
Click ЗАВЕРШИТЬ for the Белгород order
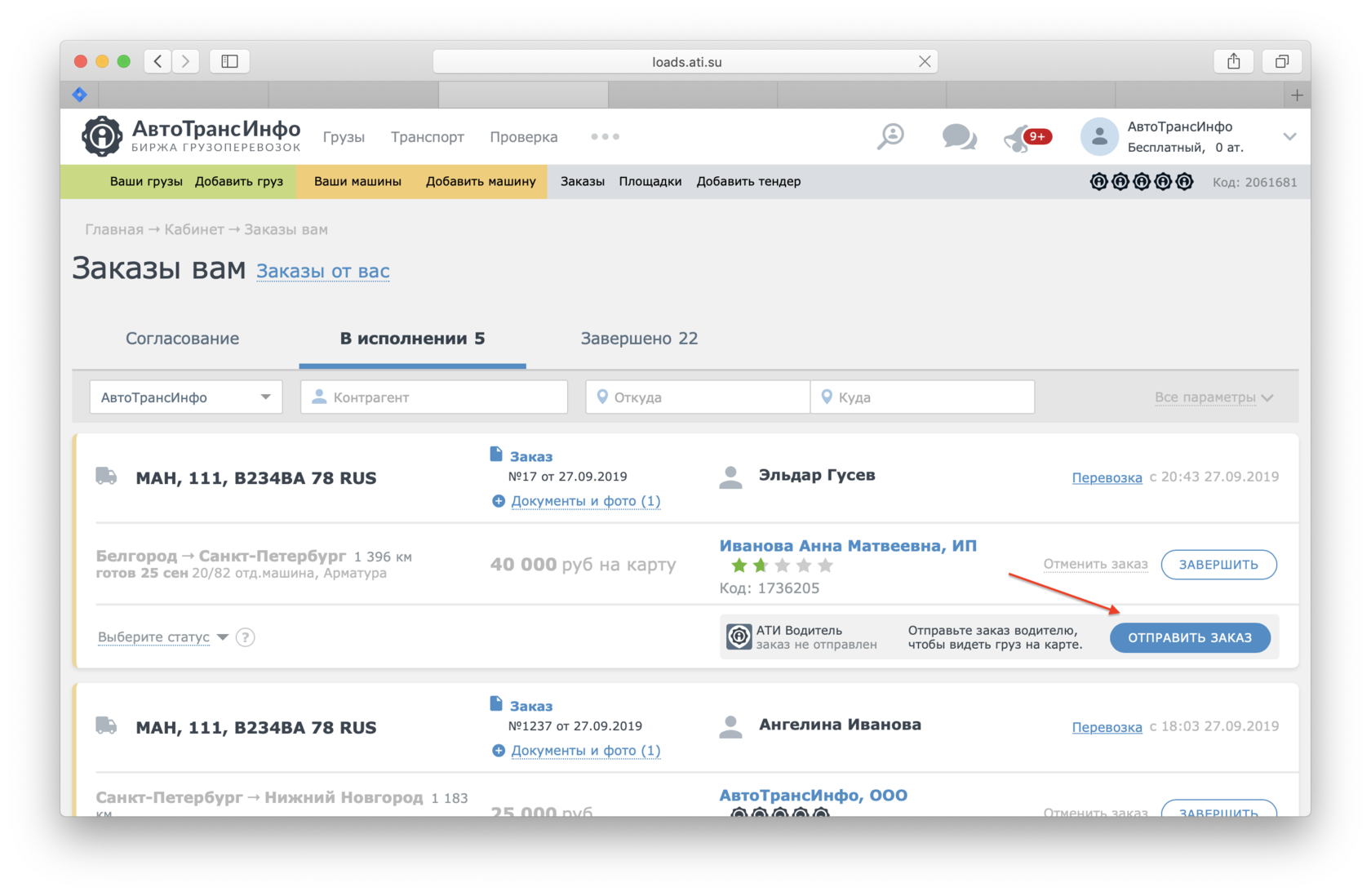1218,565
